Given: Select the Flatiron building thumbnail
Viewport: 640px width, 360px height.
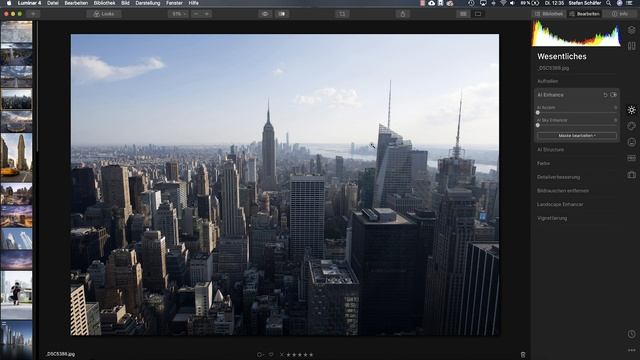Looking at the screenshot, I should coord(16,158).
